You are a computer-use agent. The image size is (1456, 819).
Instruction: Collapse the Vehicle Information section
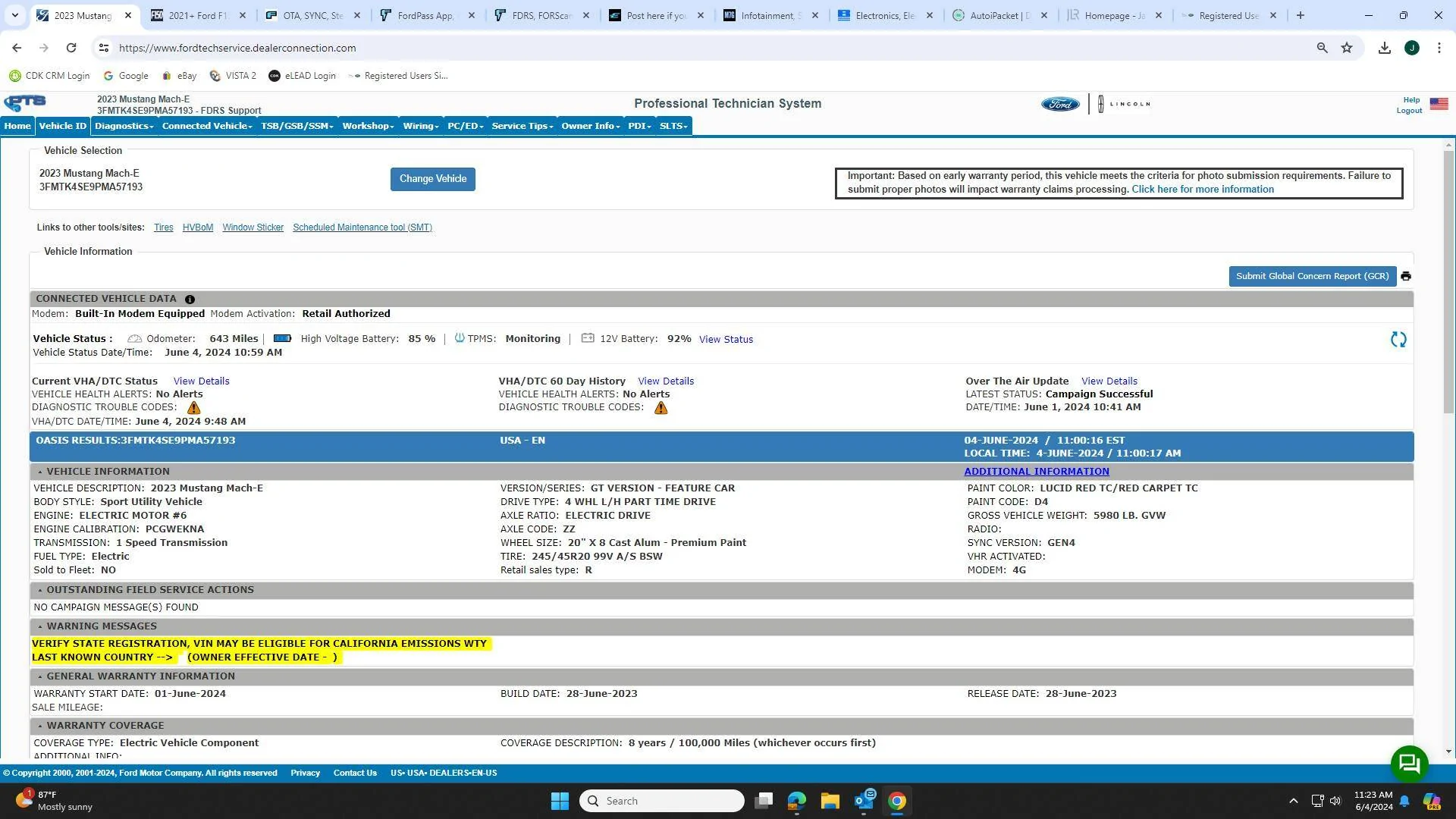coord(40,472)
